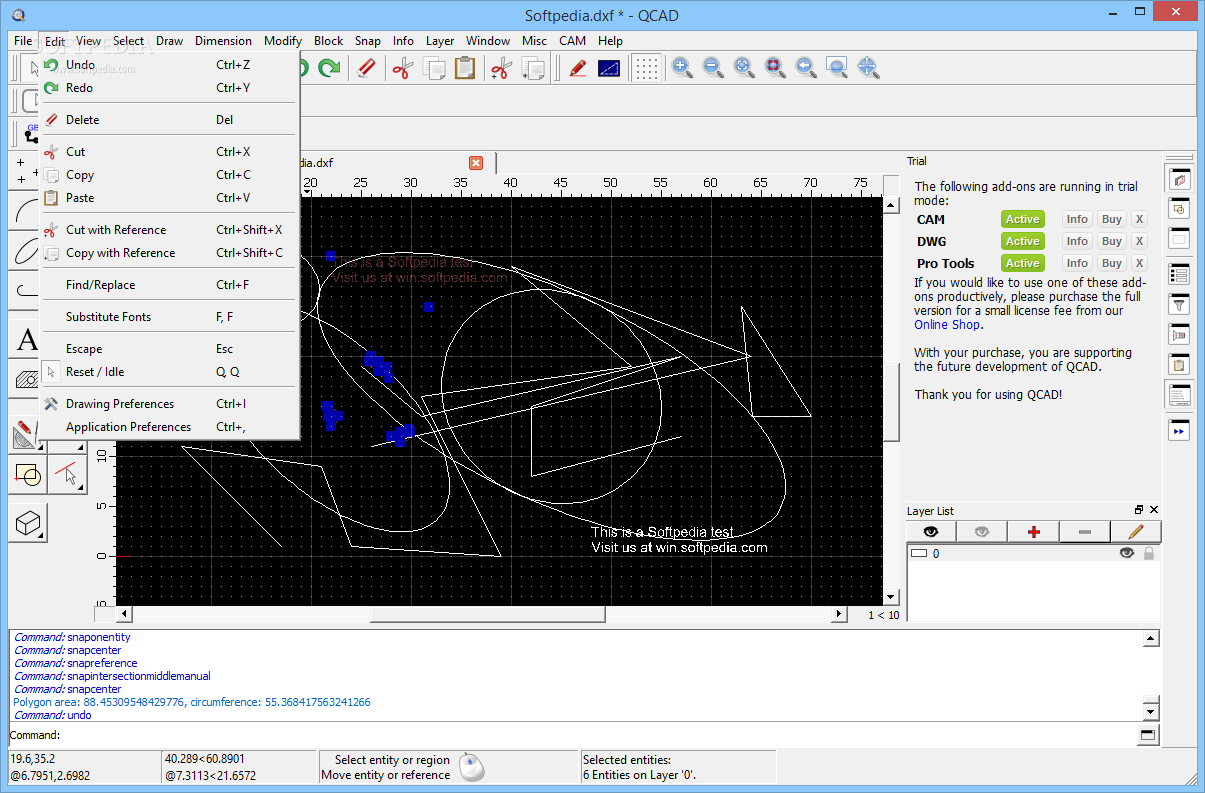The width and height of the screenshot is (1205, 793).
Task: Choose Drawing Preferences menu entry
Action: 170,404
